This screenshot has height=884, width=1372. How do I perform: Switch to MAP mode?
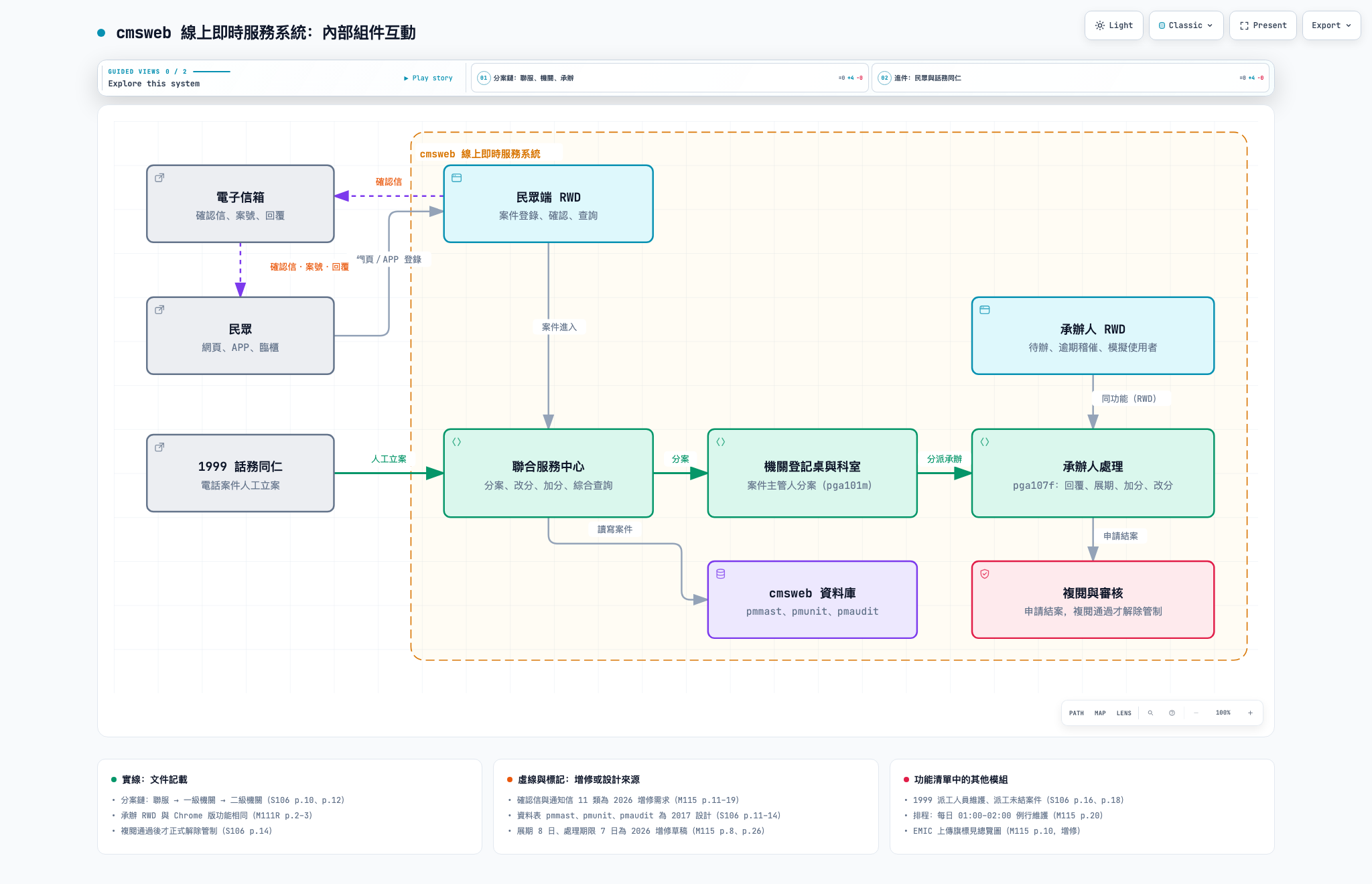[1100, 713]
